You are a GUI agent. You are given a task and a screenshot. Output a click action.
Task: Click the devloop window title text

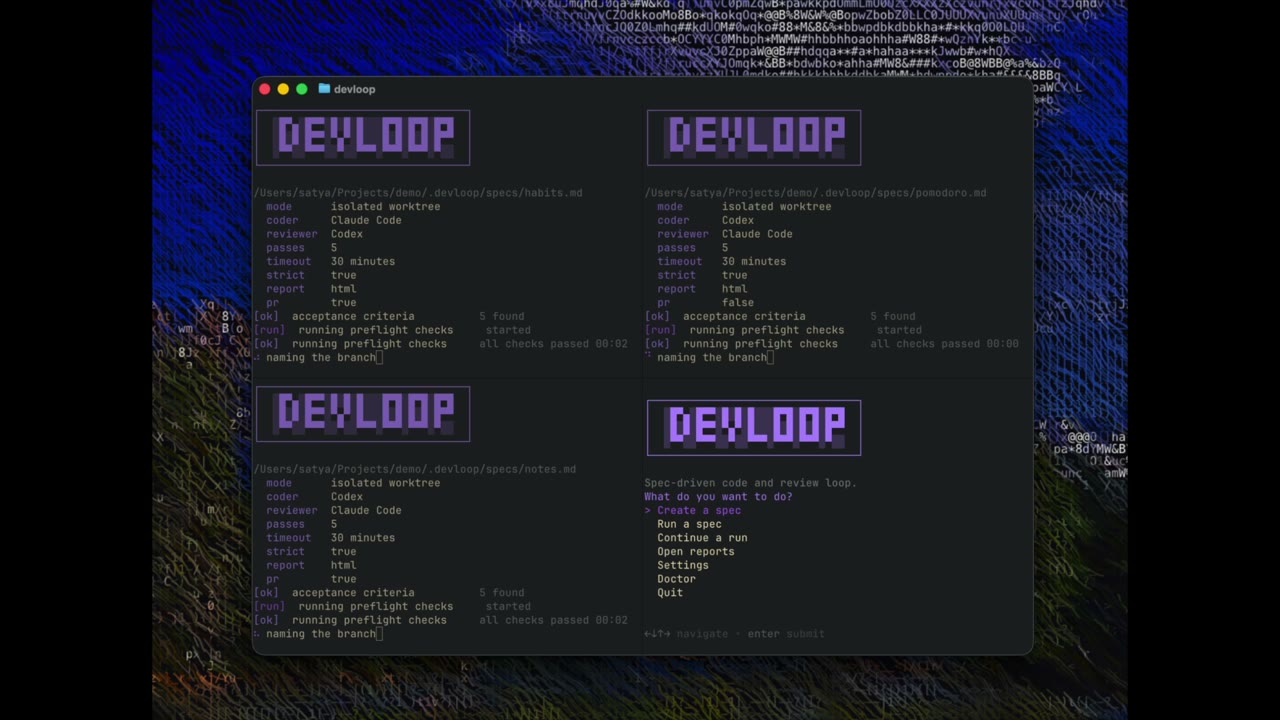(x=355, y=89)
